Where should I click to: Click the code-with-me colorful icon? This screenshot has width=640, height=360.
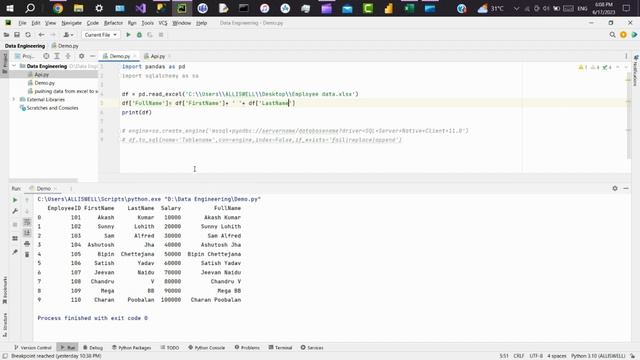point(634,35)
